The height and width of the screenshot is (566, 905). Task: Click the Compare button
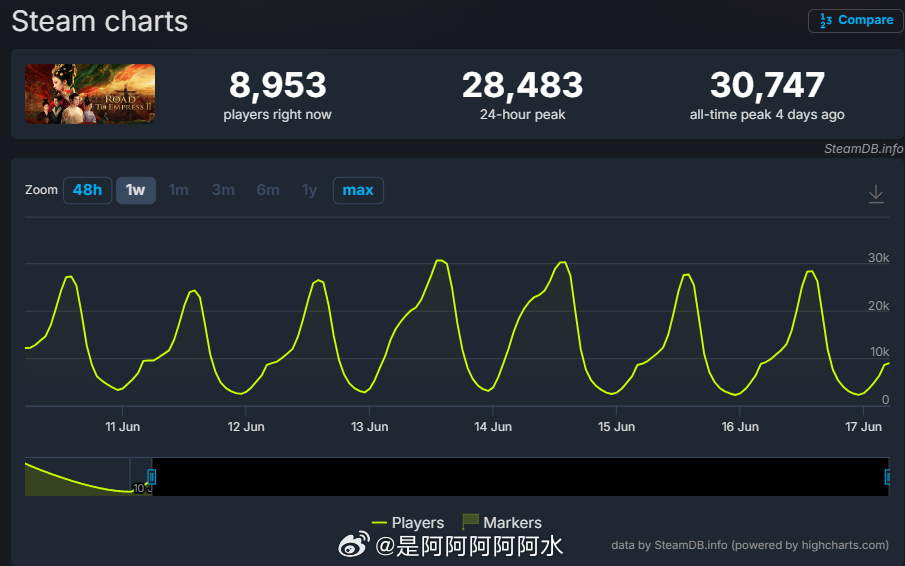855,21
